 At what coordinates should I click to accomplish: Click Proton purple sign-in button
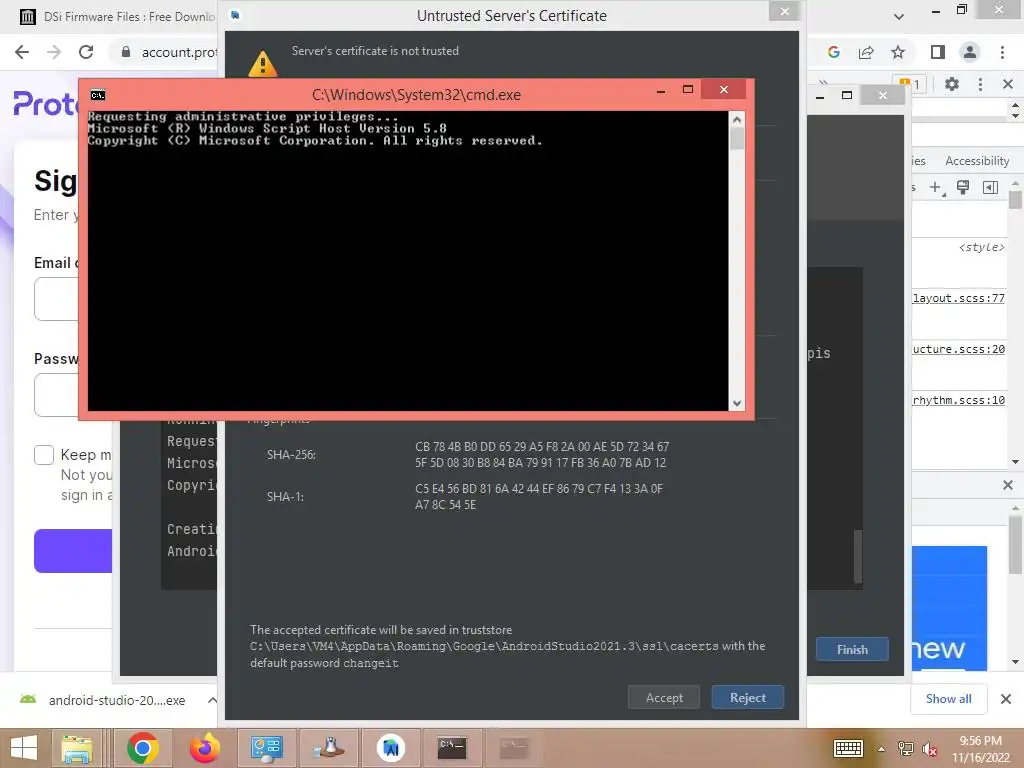[73, 551]
